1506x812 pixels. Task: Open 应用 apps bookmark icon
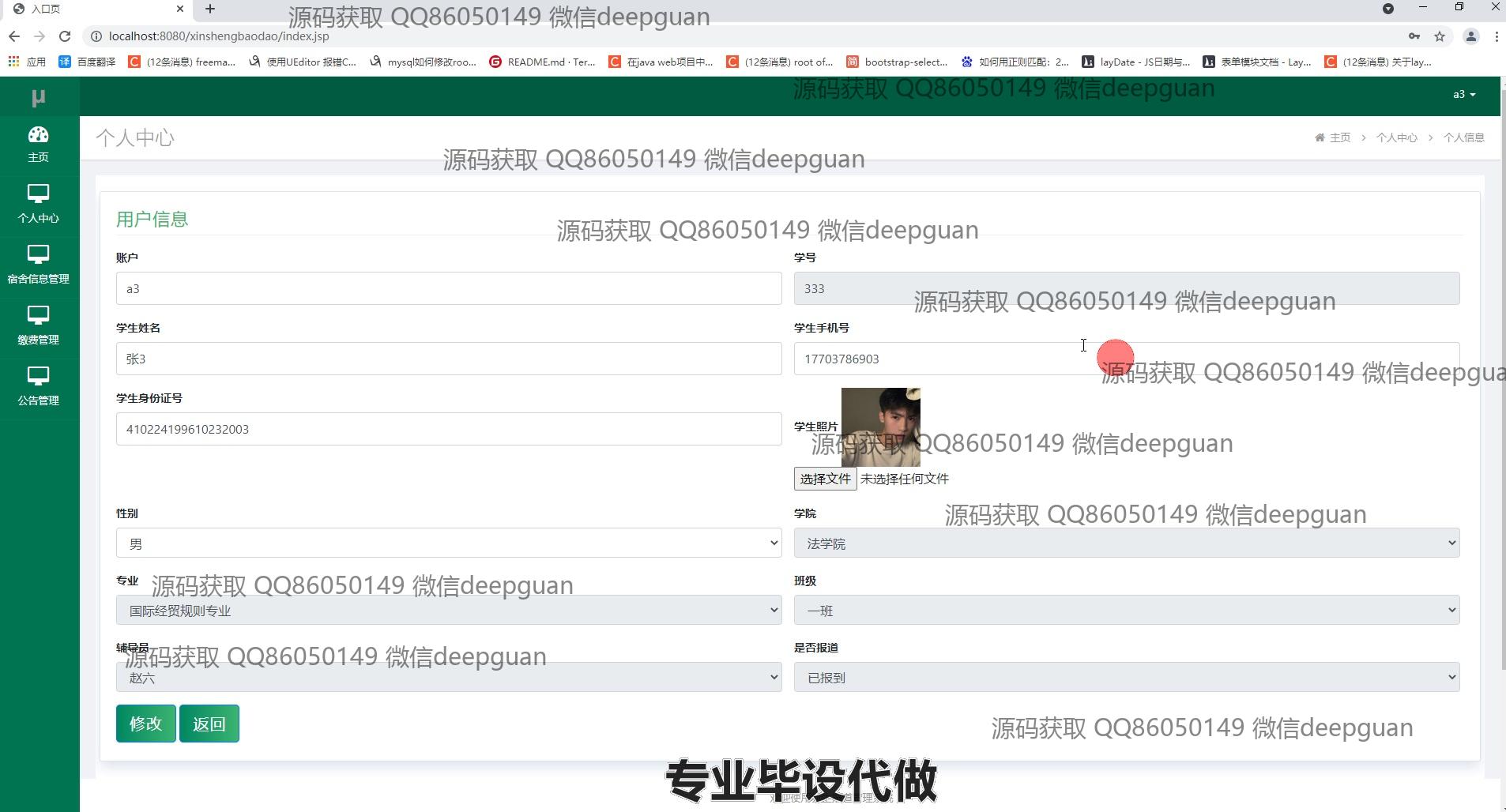point(27,62)
